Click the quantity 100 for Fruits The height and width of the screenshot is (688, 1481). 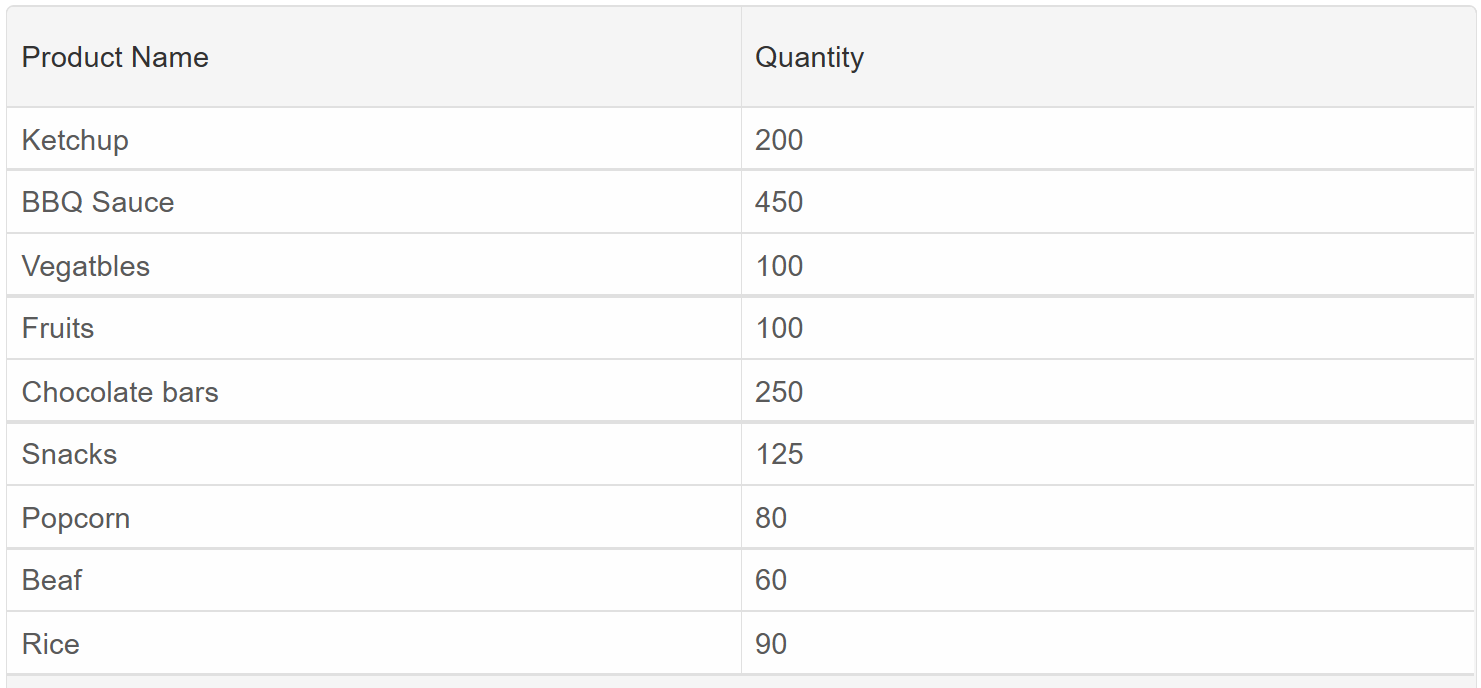1108,328
